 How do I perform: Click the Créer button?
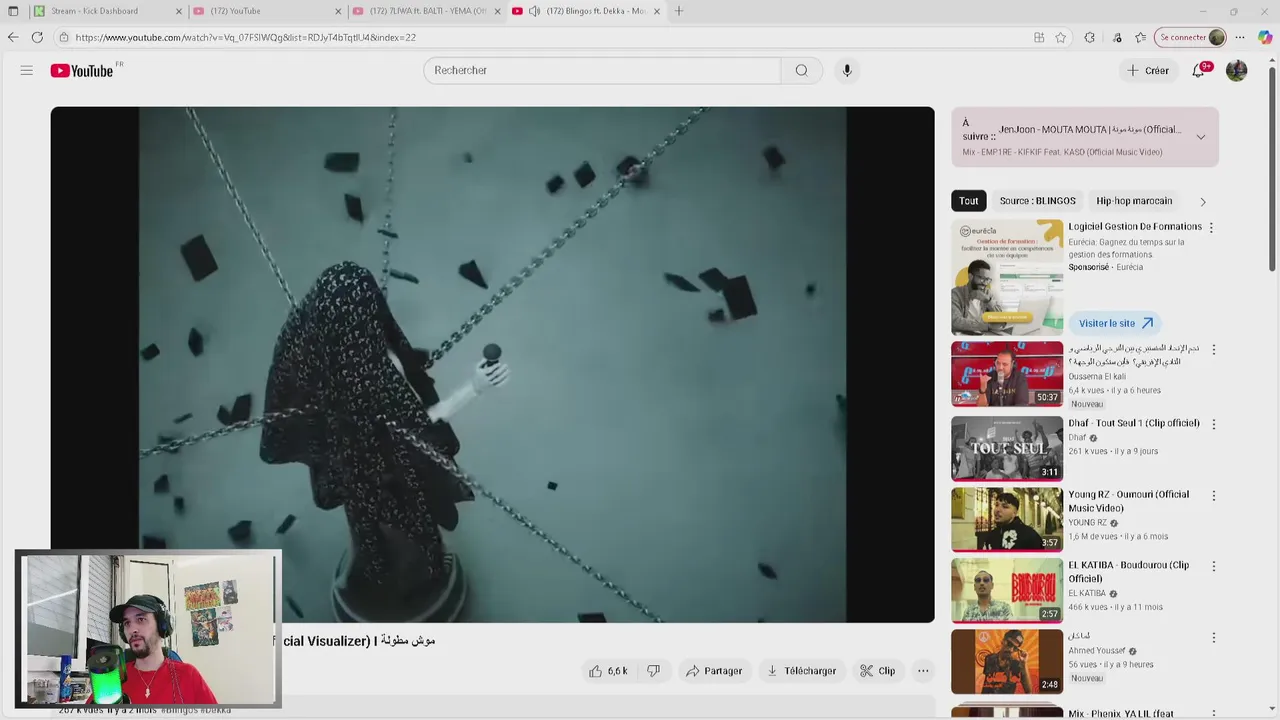coord(1148,70)
